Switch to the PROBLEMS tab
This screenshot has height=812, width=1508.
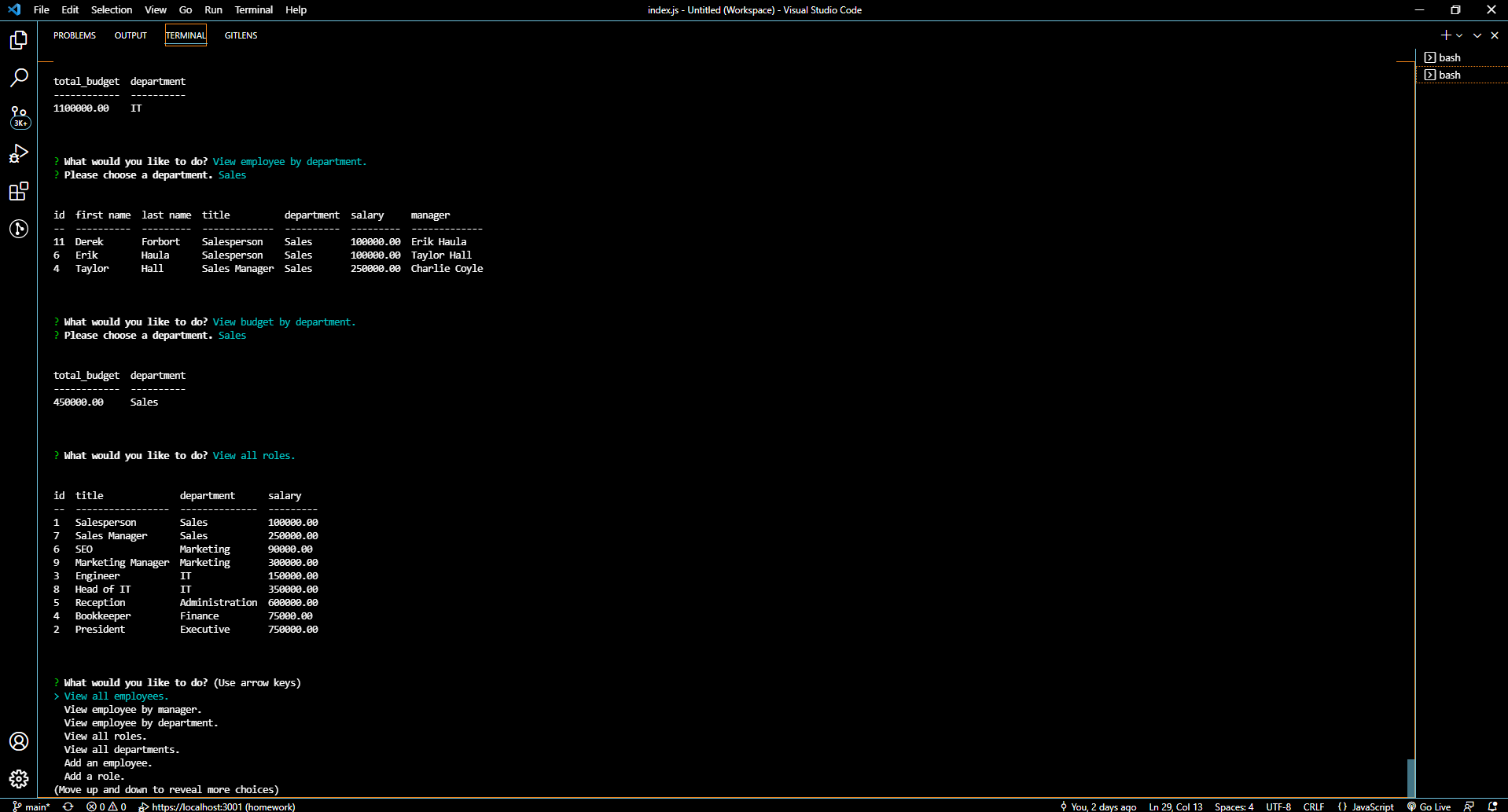click(x=74, y=35)
